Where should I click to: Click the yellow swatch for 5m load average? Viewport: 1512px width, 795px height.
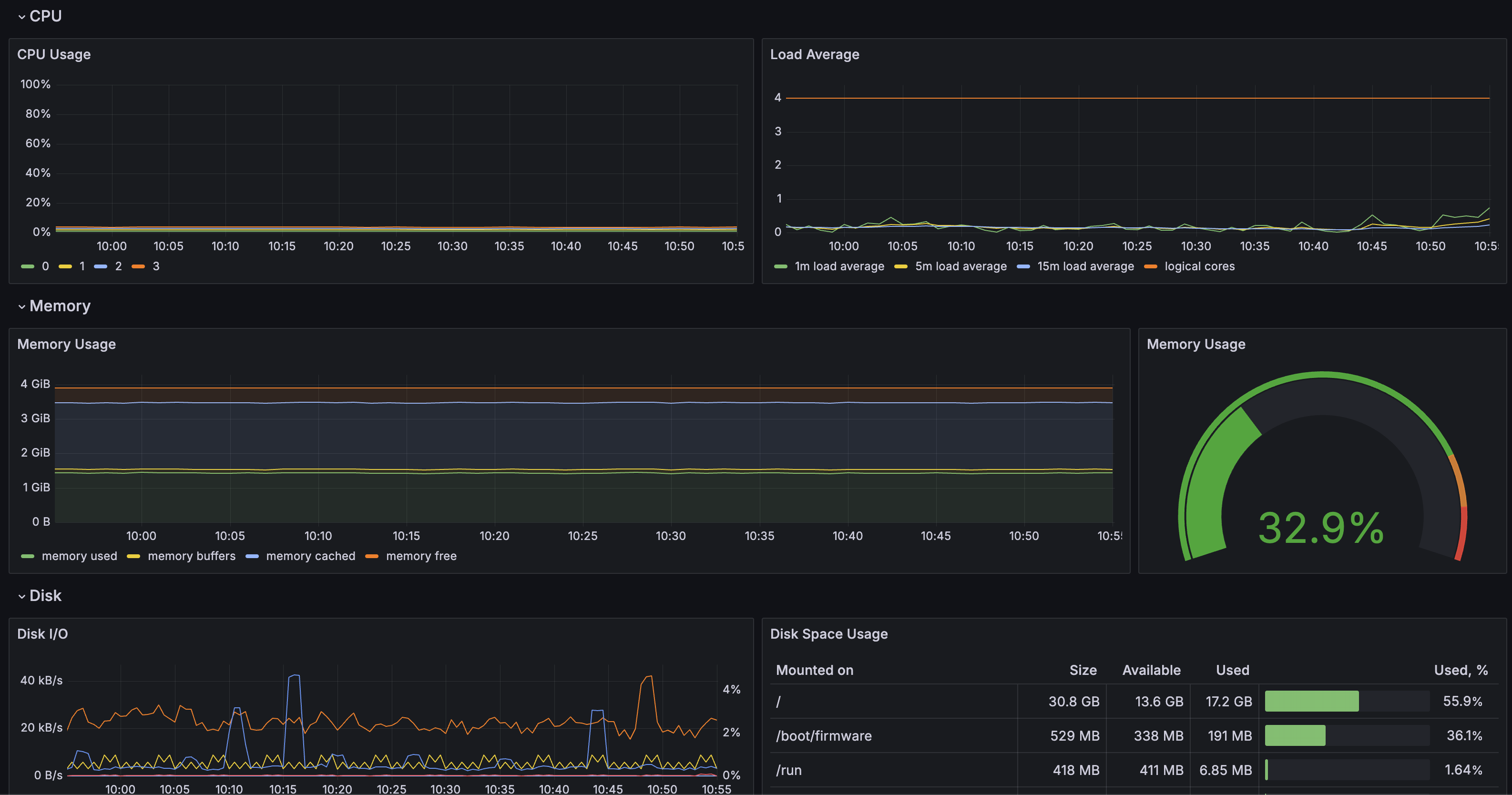pos(901,266)
